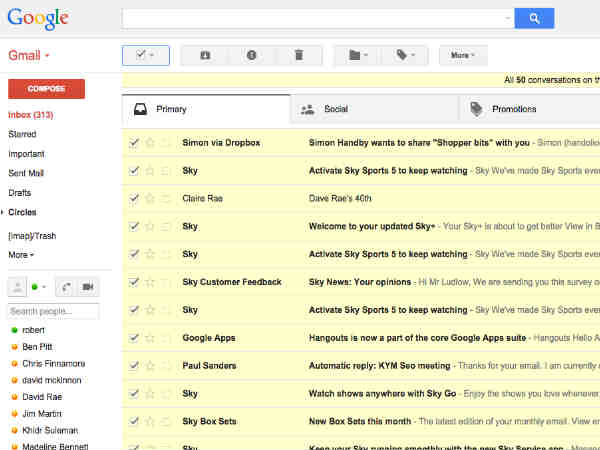Open the More actions toolbar menu

coord(463,55)
